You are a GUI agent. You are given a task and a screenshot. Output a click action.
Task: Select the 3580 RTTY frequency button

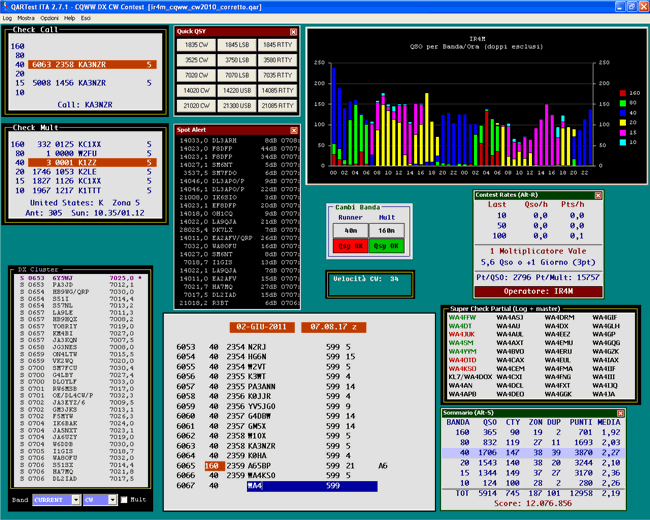(277, 60)
